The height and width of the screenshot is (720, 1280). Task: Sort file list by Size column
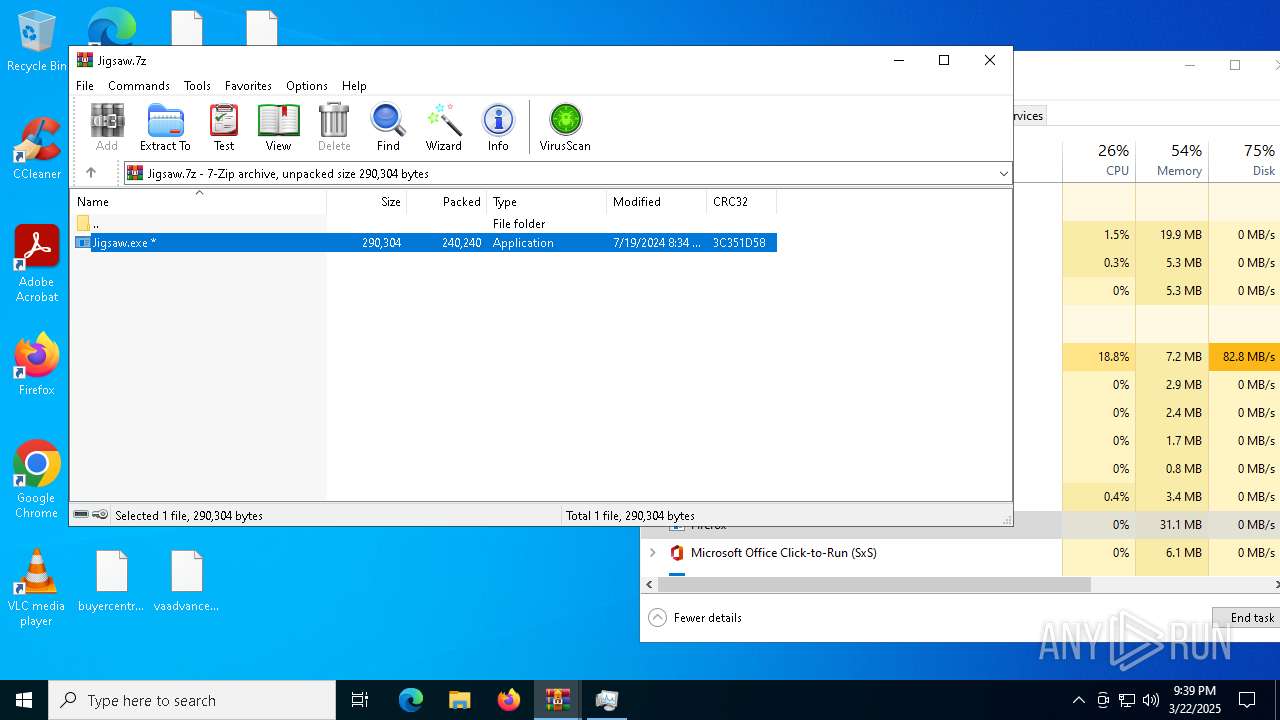click(x=367, y=202)
